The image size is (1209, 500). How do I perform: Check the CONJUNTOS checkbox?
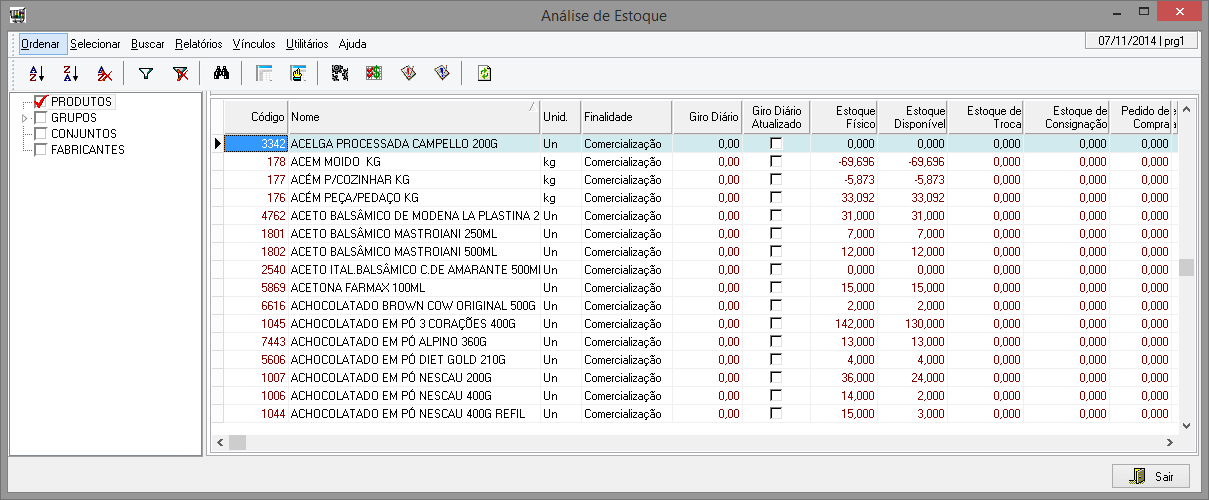point(41,134)
